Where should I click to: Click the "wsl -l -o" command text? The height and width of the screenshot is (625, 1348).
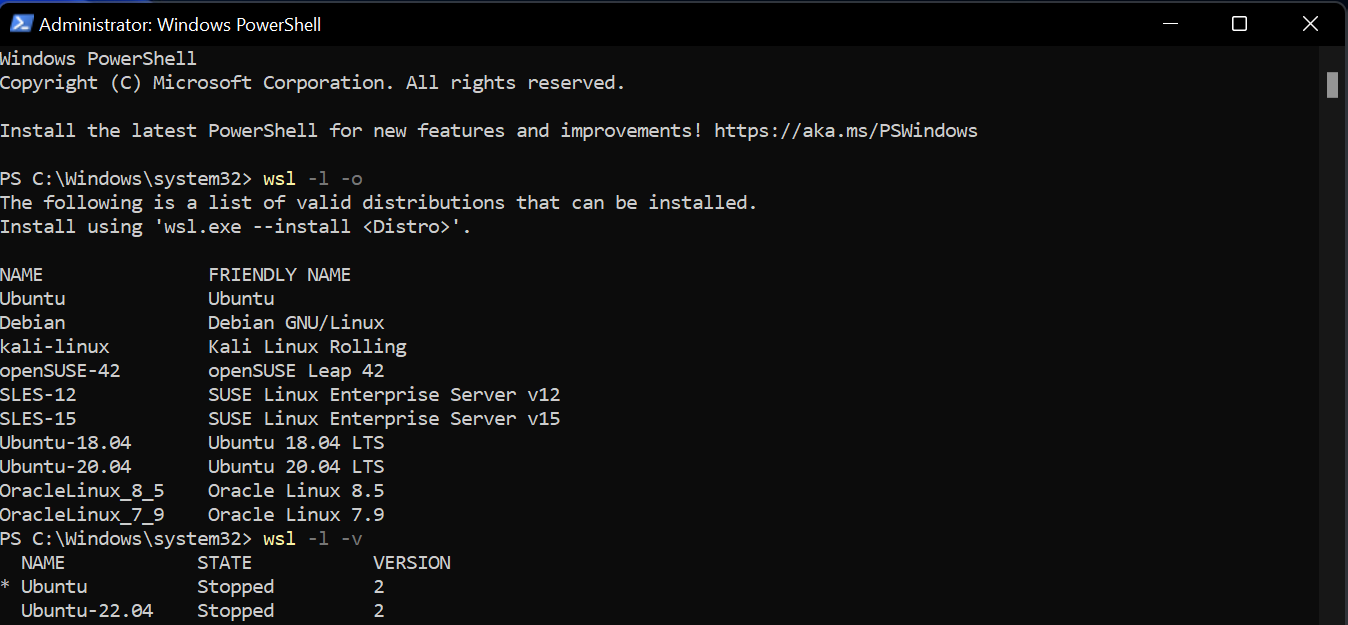(312, 179)
